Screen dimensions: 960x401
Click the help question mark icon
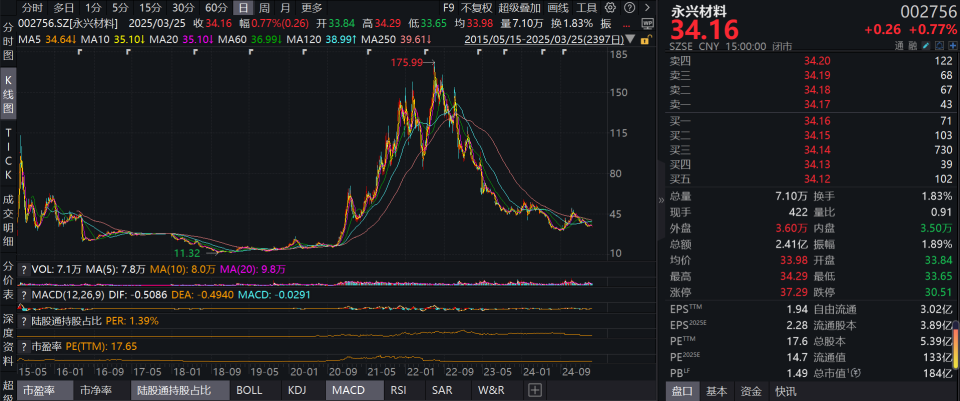629,8
